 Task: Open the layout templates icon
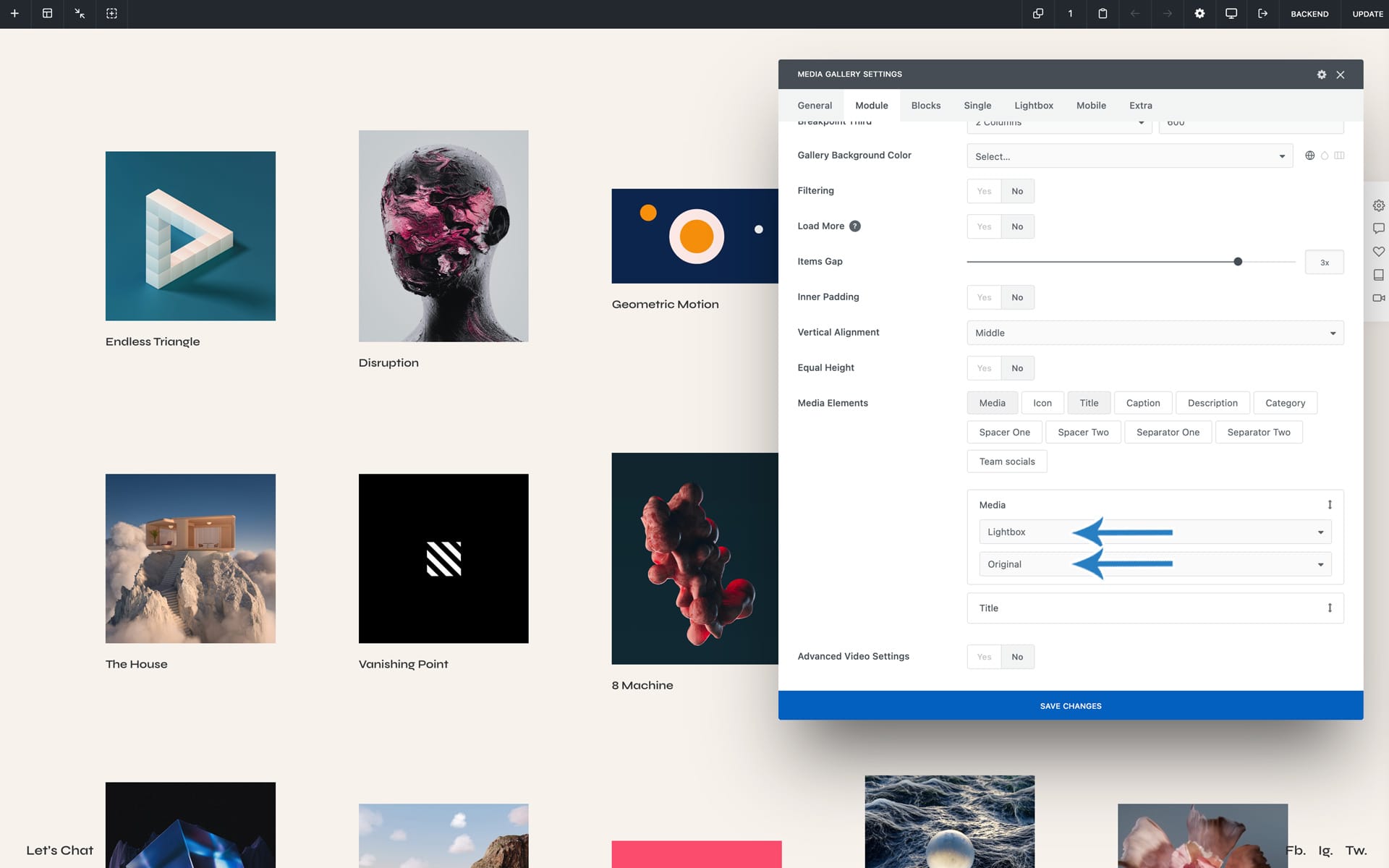tap(47, 14)
